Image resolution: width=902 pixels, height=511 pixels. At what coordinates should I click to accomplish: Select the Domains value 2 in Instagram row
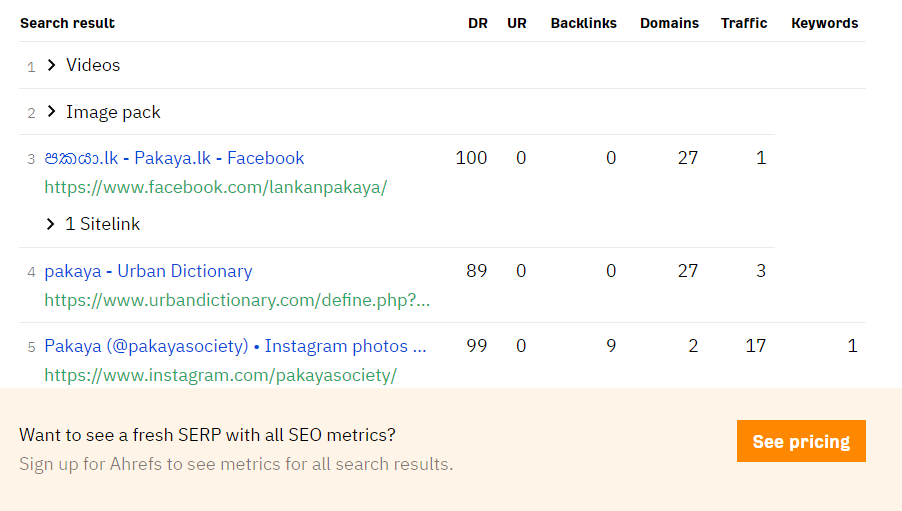(693, 345)
